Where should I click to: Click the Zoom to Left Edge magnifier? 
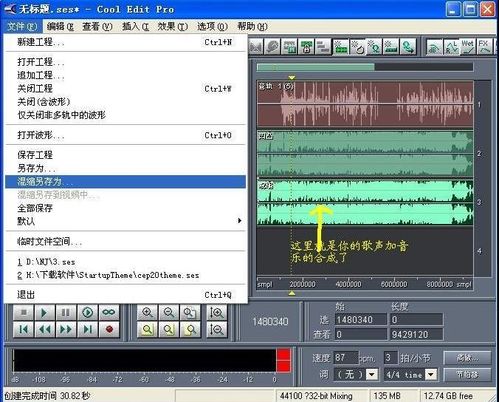(x=169, y=330)
